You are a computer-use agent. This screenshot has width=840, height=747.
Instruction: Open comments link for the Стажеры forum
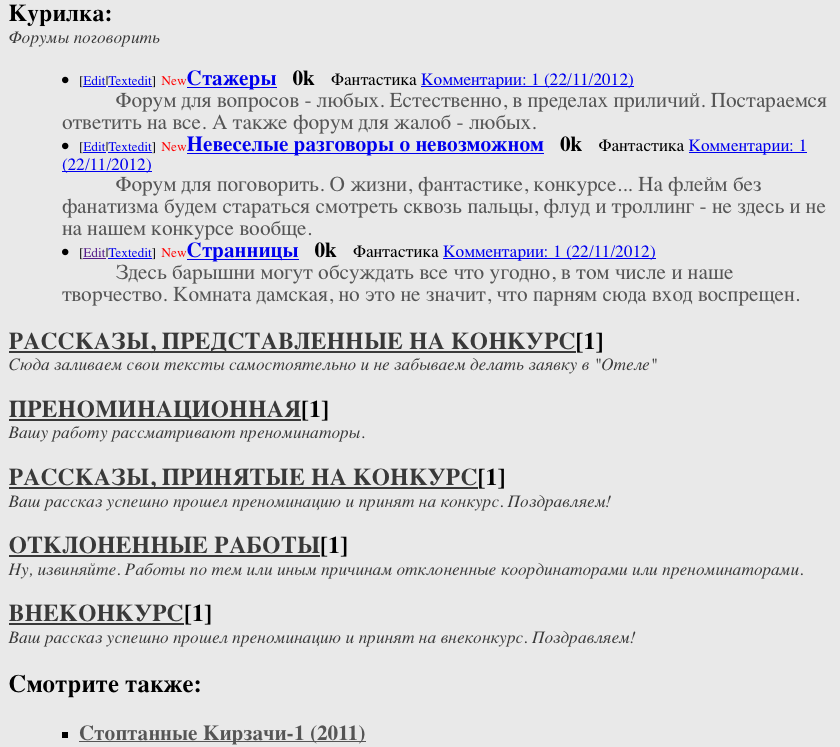click(x=527, y=80)
